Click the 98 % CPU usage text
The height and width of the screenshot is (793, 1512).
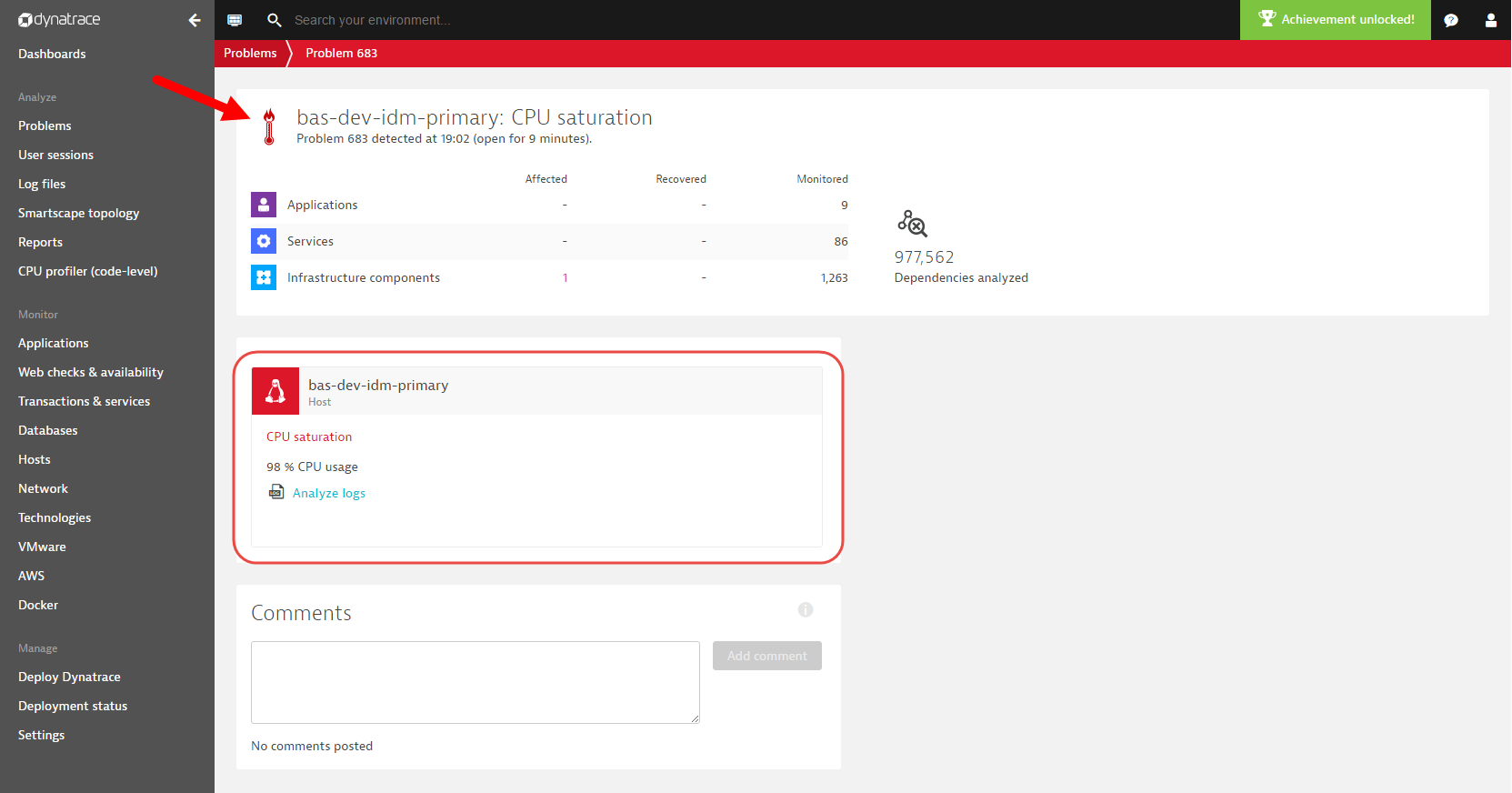(x=312, y=467)
